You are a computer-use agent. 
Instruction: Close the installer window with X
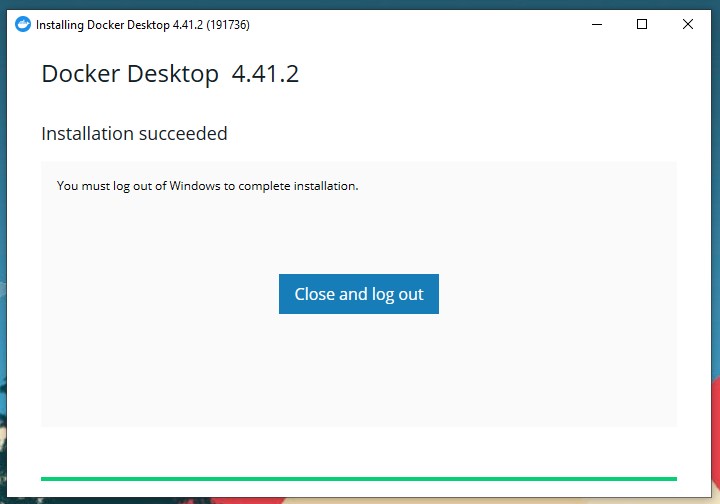pyautogui.click(x=687, y=24)
